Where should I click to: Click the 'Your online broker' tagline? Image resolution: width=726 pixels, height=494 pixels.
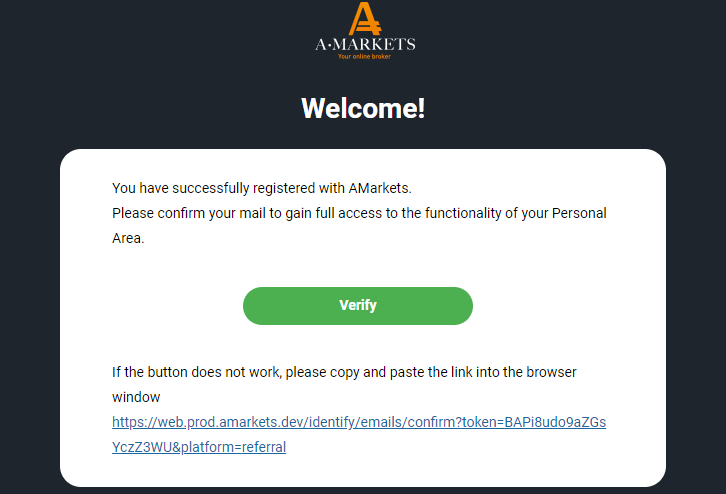[364, 56]
